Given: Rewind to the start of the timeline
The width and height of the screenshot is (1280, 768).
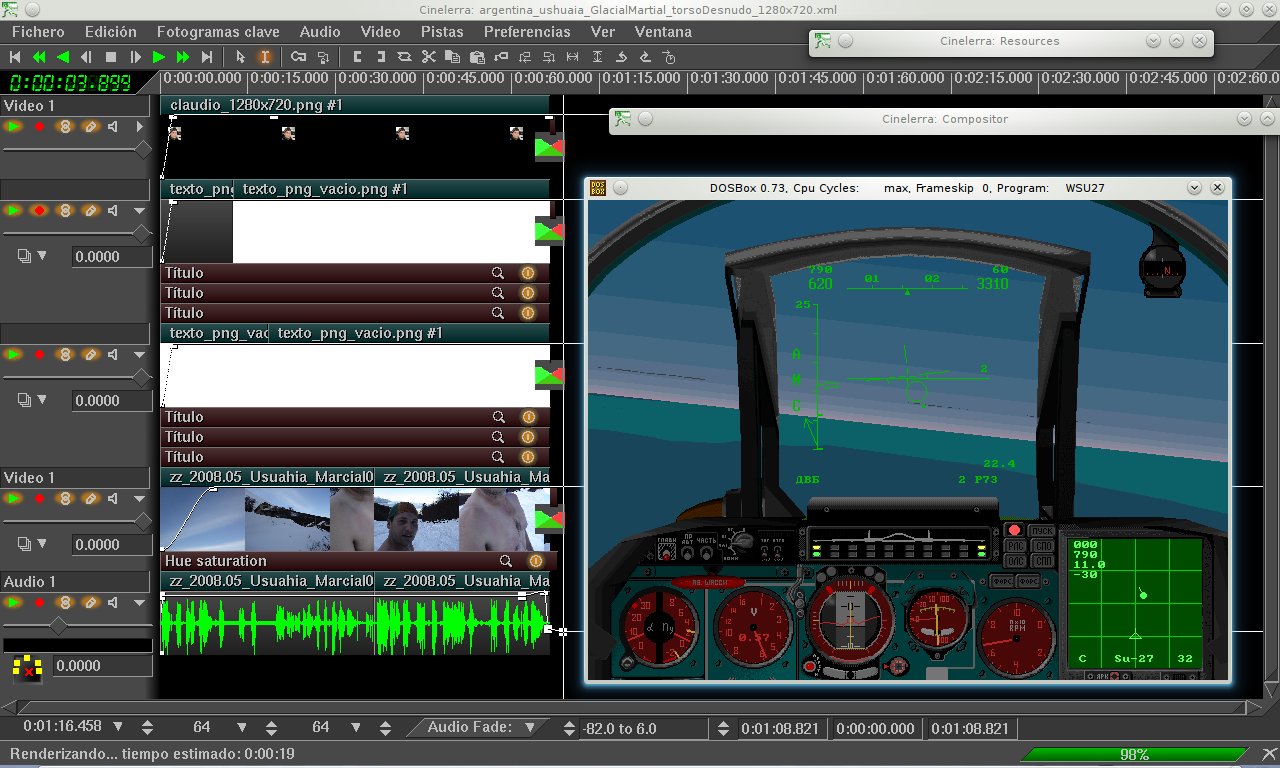Looking at the screenshot, I should (15, 57).
